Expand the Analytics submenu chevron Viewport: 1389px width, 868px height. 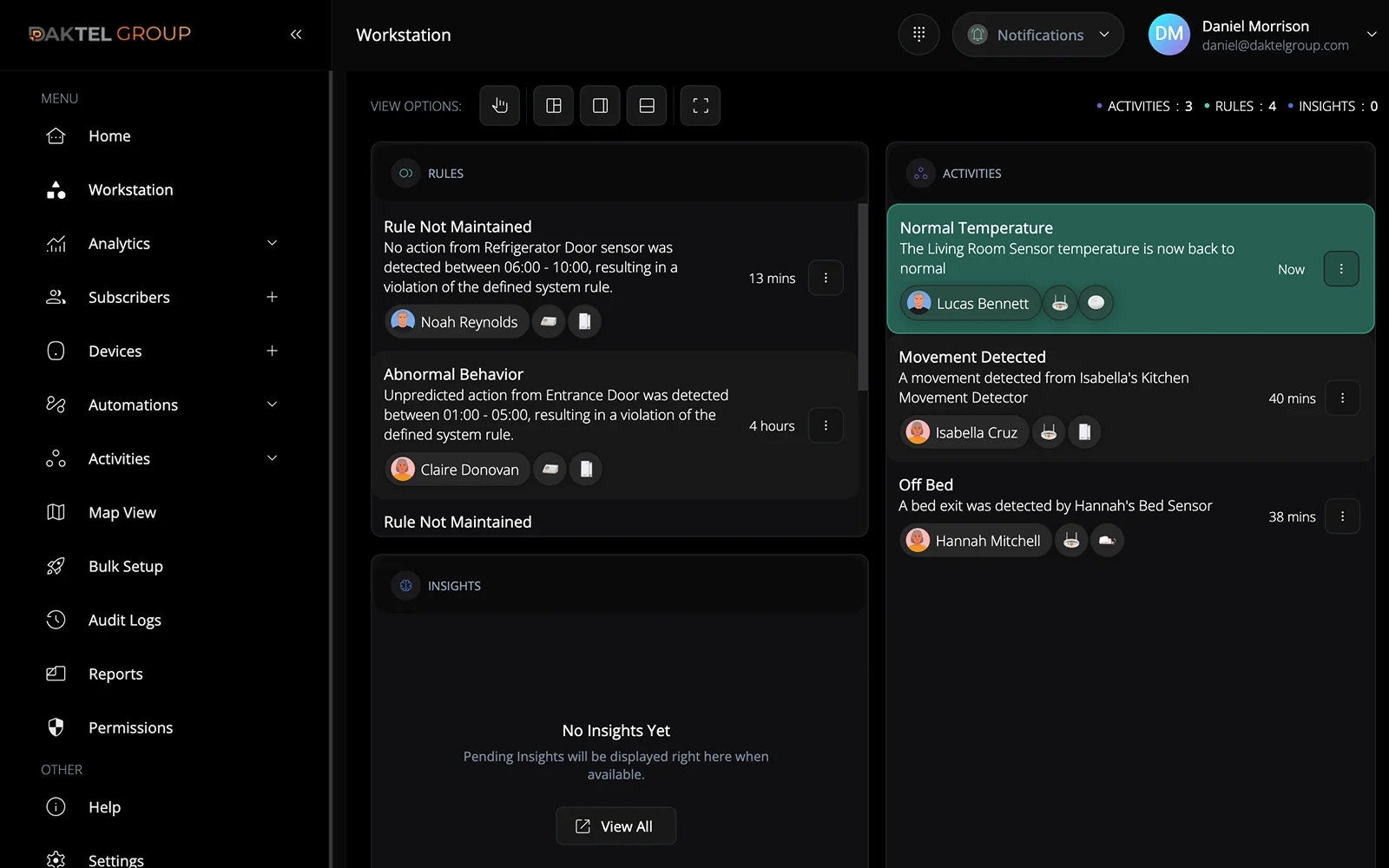point(272,243)
